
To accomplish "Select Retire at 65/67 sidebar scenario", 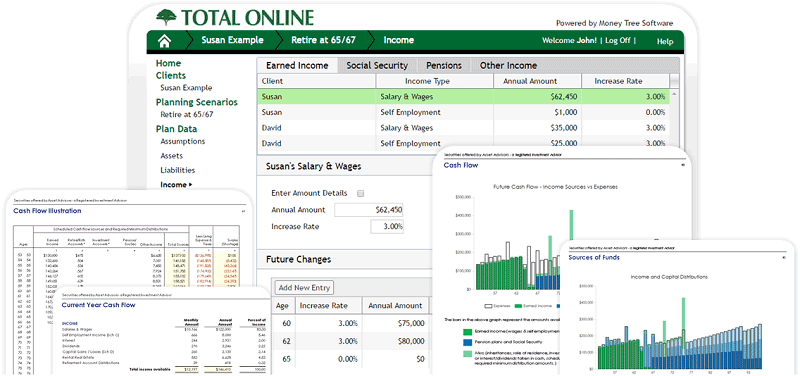I will point(187,114).
